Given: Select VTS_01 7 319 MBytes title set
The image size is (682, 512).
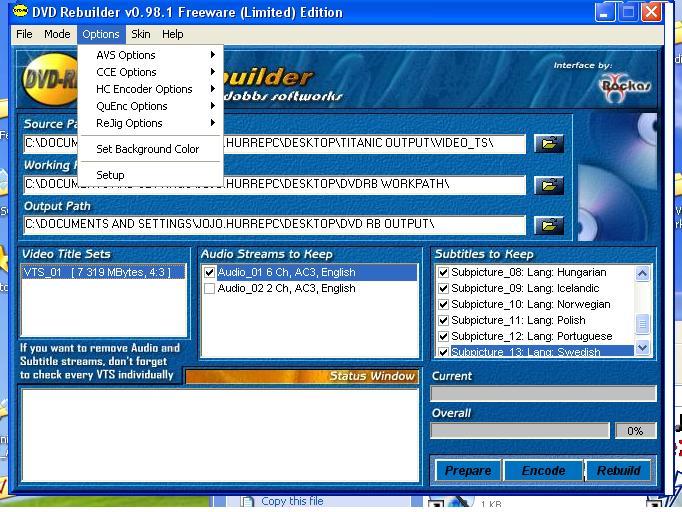Looking at the screenshot, I should (x=104, y=272).
